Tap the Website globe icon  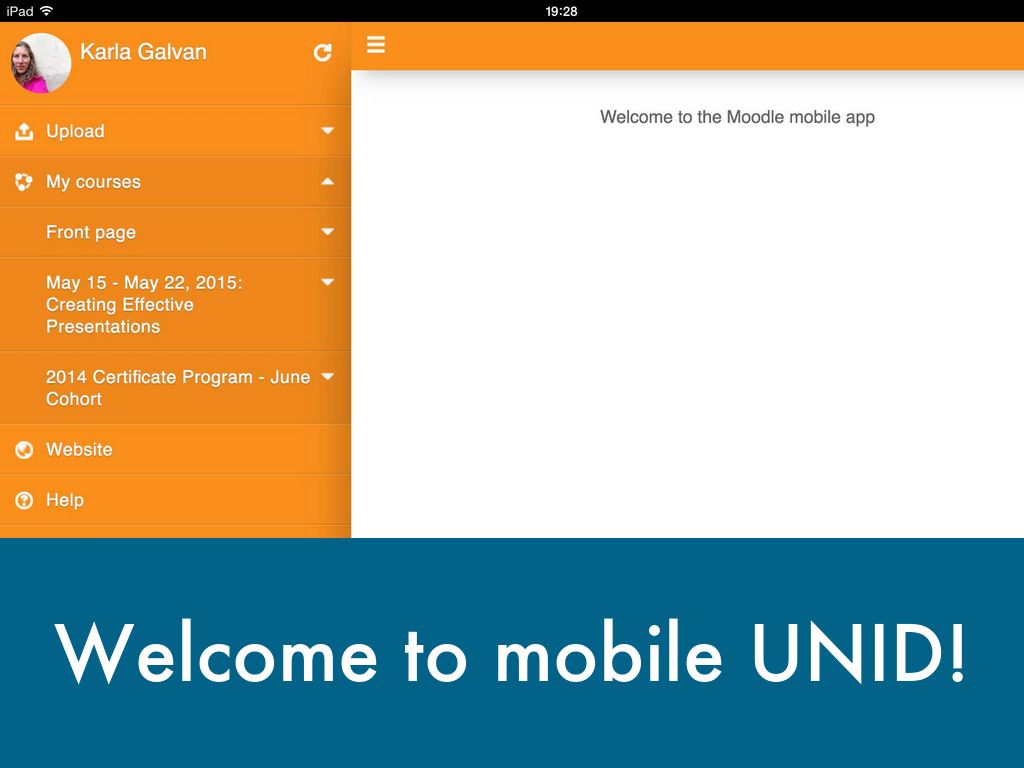(x=24, y=450)
